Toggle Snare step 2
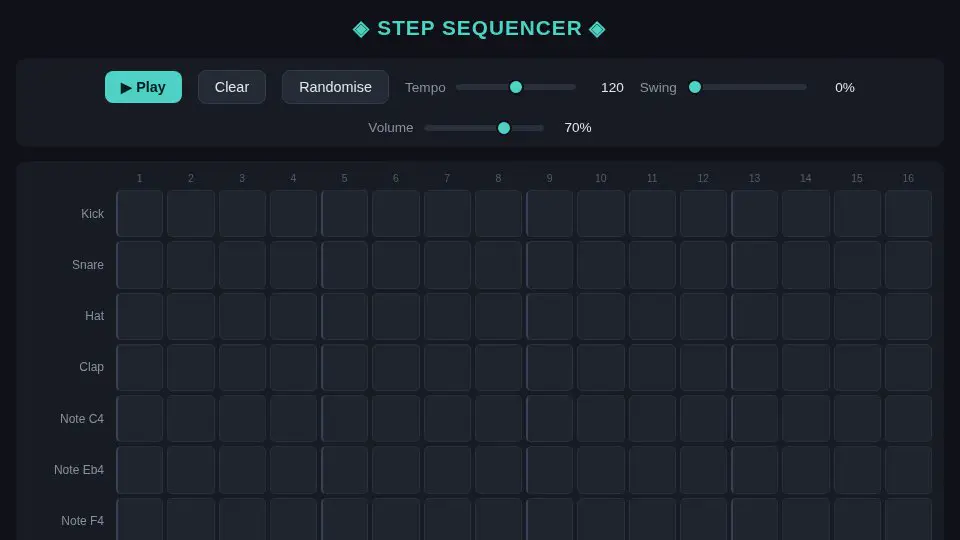The height and width of the screenshot is (540, 960). point(191,264)
